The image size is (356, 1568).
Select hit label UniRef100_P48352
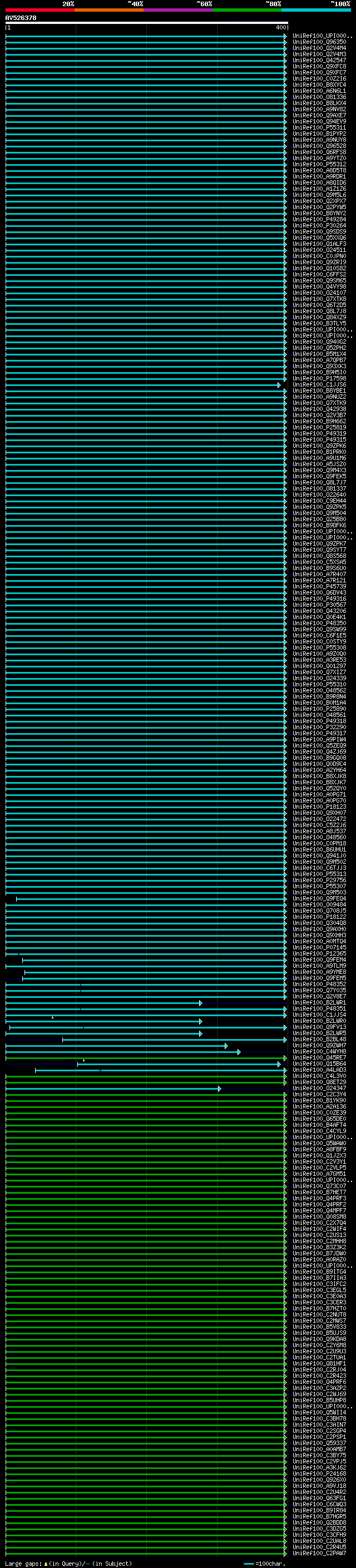[319, 985]
